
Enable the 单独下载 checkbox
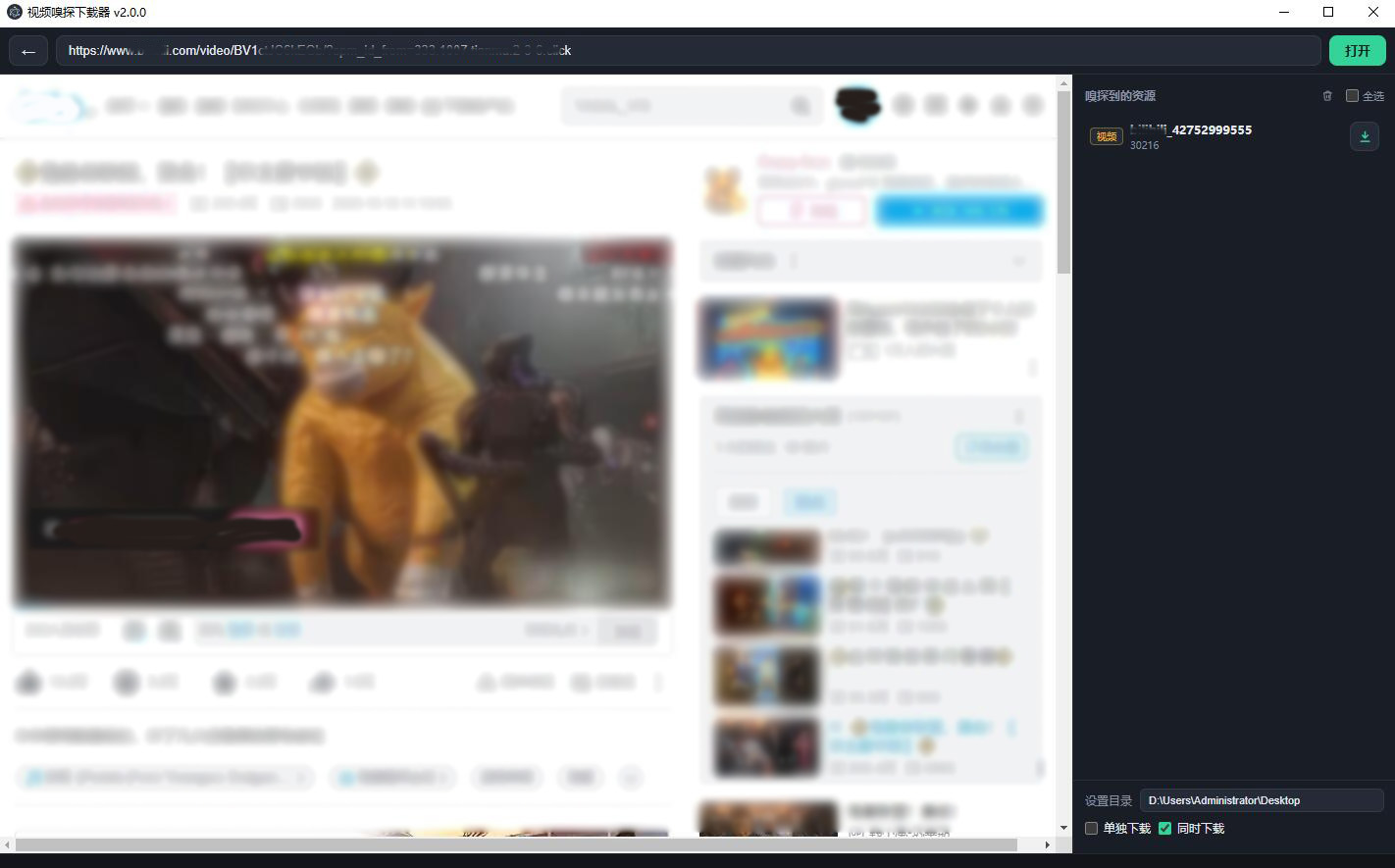pos(1091,829)
